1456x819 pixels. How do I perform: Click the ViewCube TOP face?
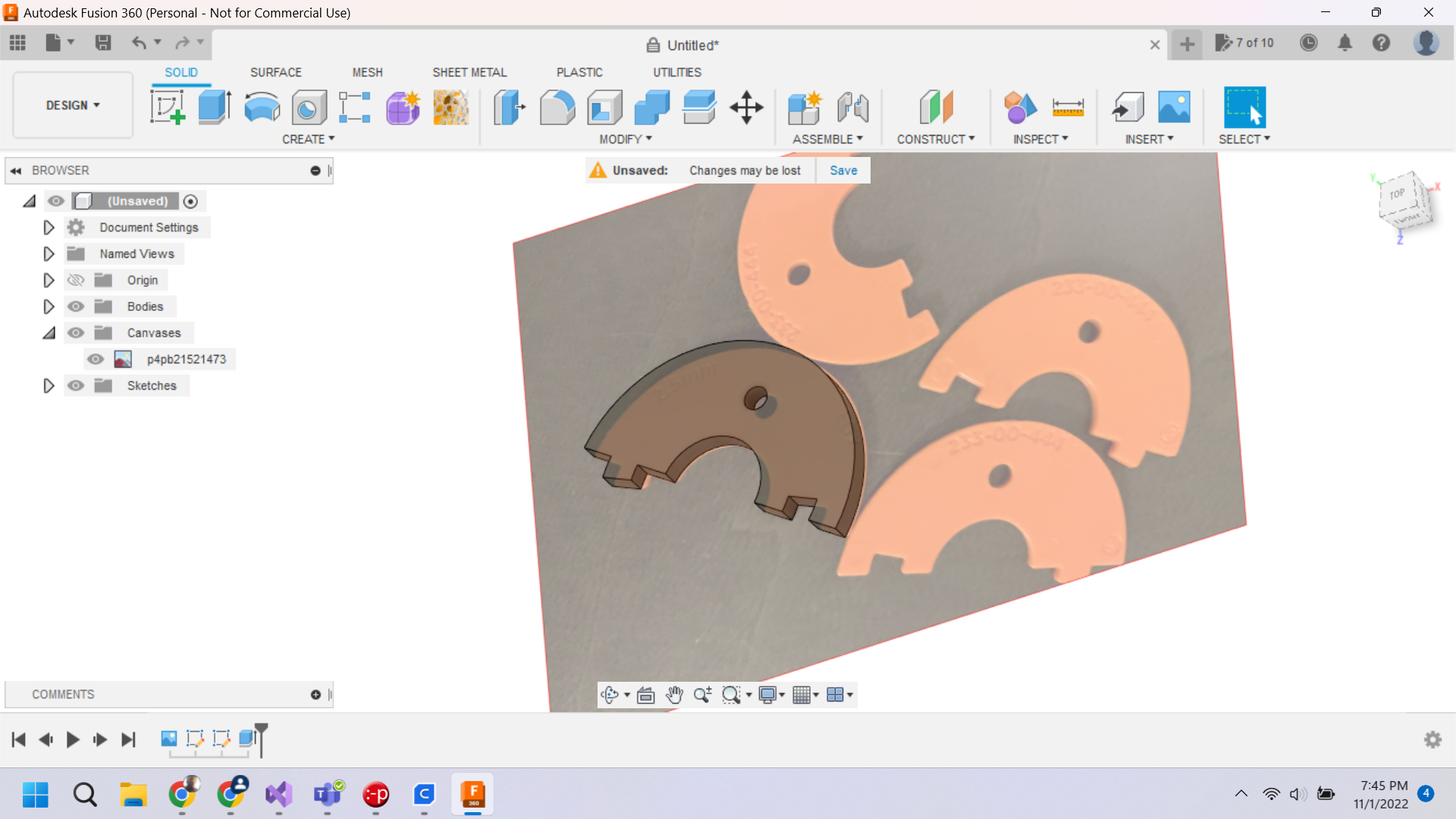[x=1397, y=194]
